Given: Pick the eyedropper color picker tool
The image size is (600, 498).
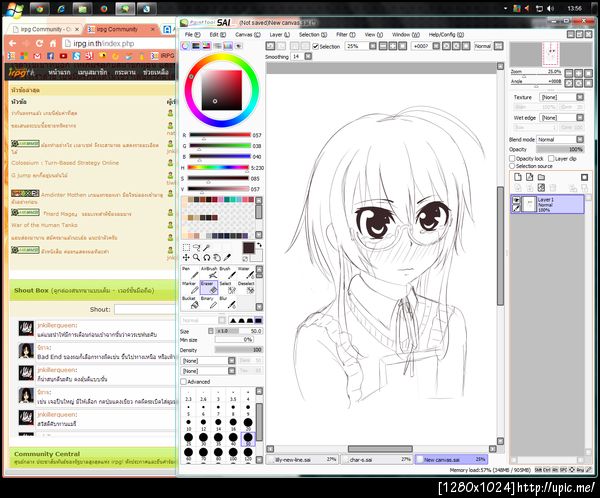Looking at the screenshot, I should 227,258.
